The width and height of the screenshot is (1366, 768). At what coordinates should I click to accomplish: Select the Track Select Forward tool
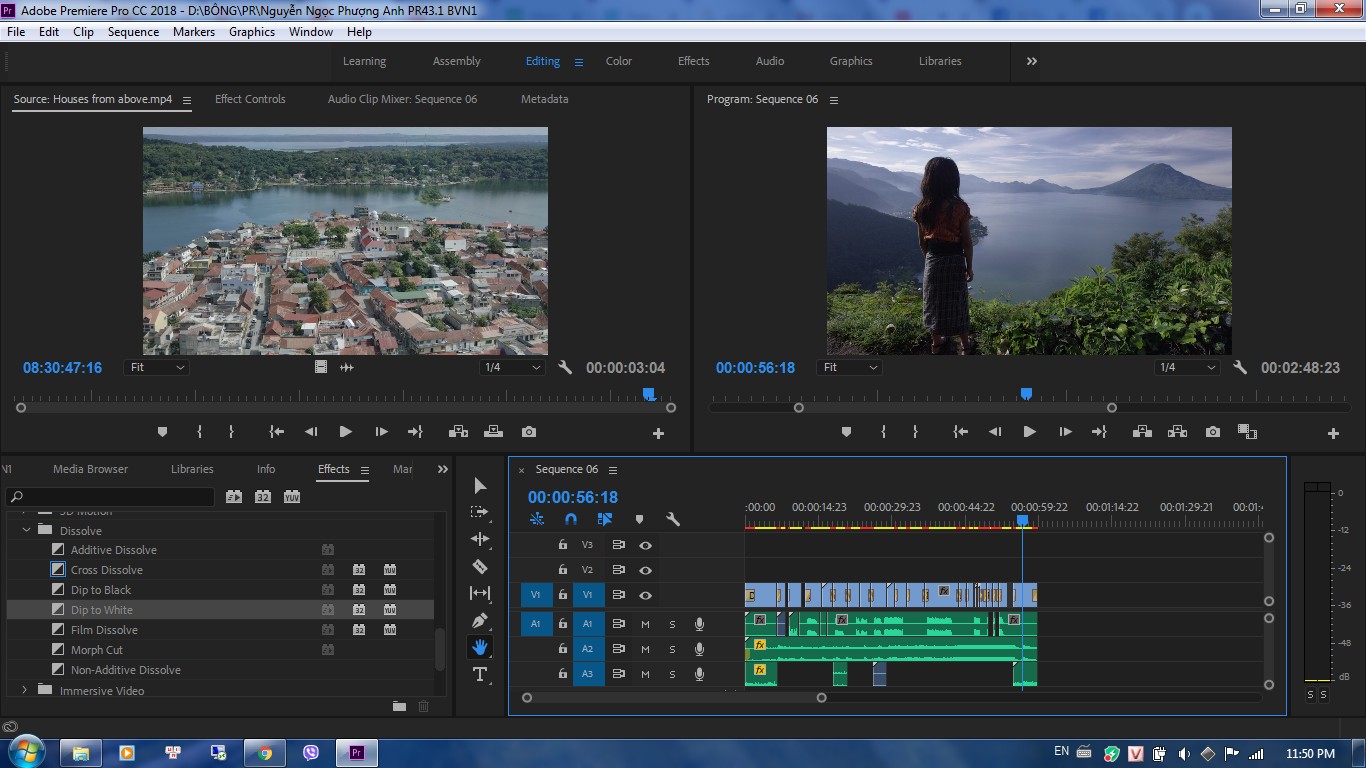(480, 512)
